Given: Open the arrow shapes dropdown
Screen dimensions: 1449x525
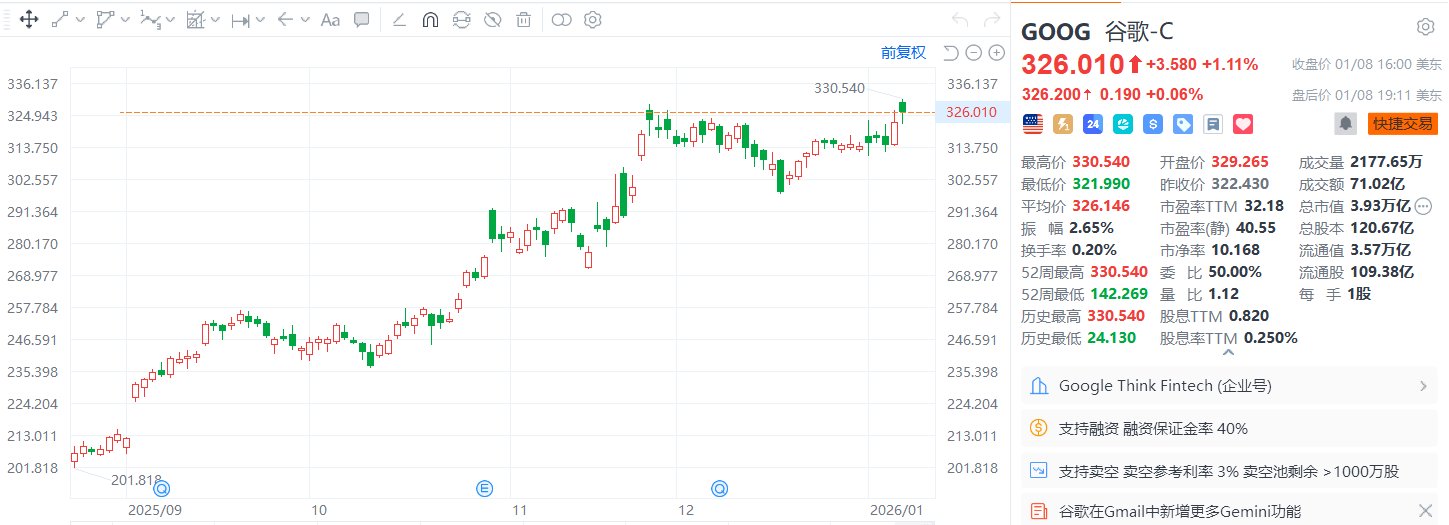Looking at the screenshot, I should 304,20.
